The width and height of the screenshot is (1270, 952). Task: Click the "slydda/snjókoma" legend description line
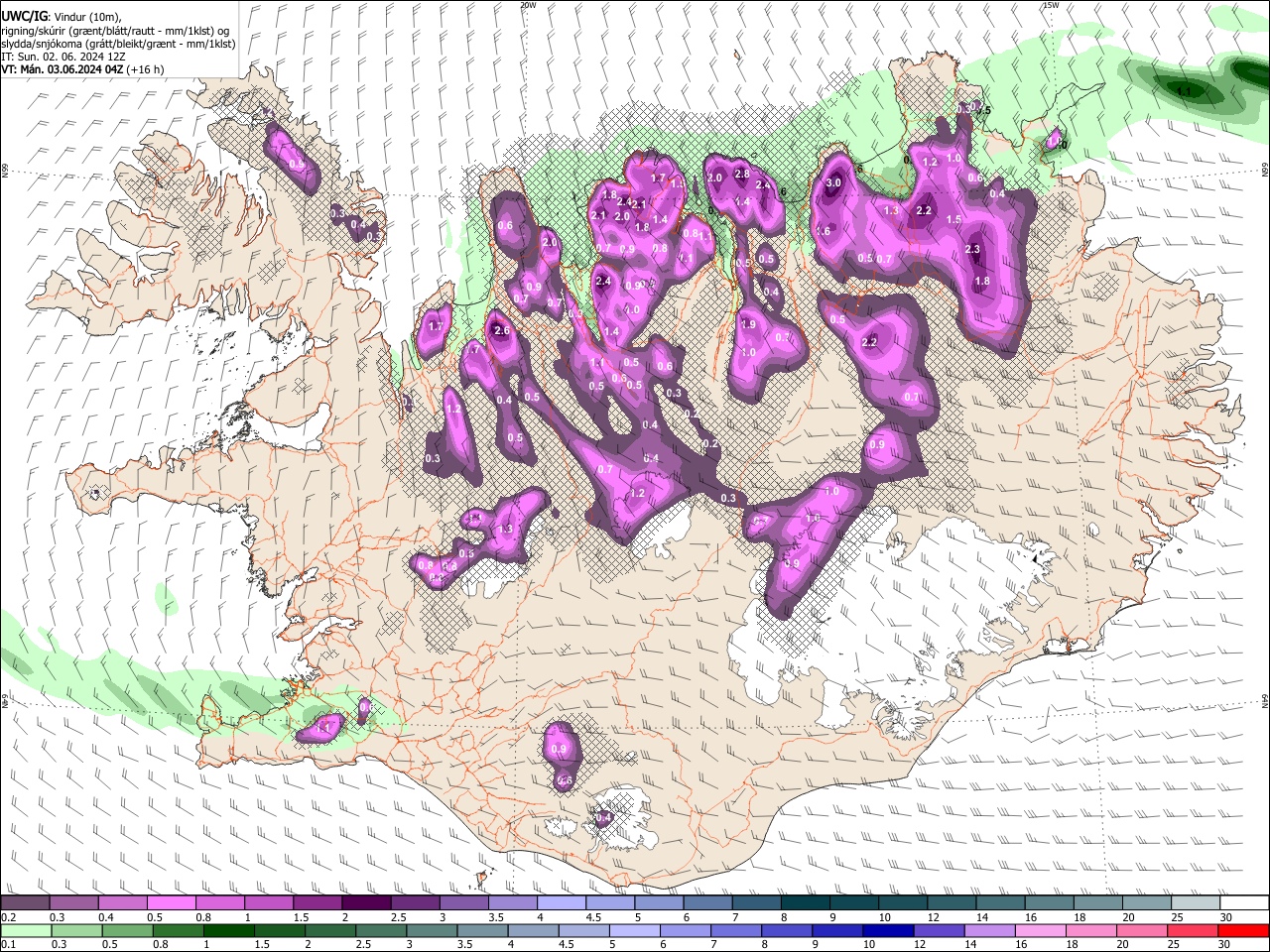118,44
